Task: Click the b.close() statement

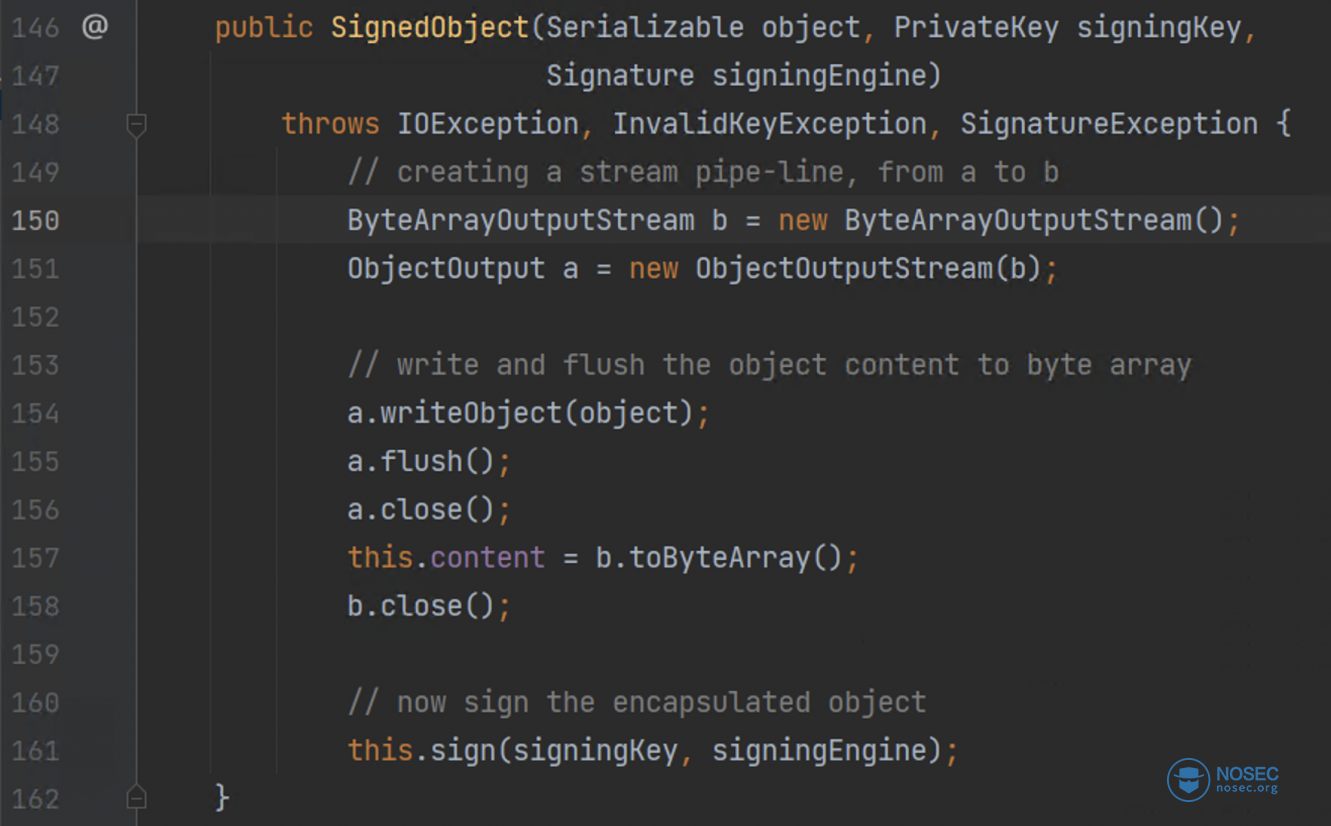Action: [x=422, y=606]
